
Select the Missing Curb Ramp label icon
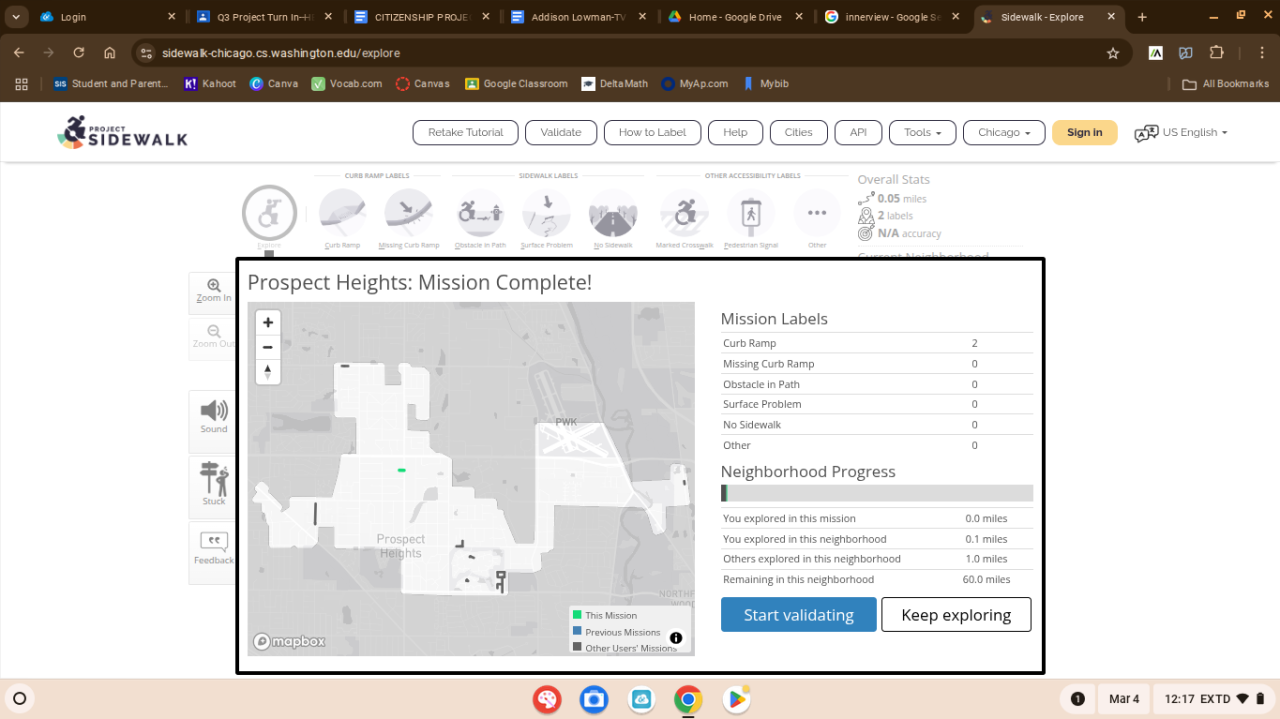pyautogui.click(x=409, y=213)
